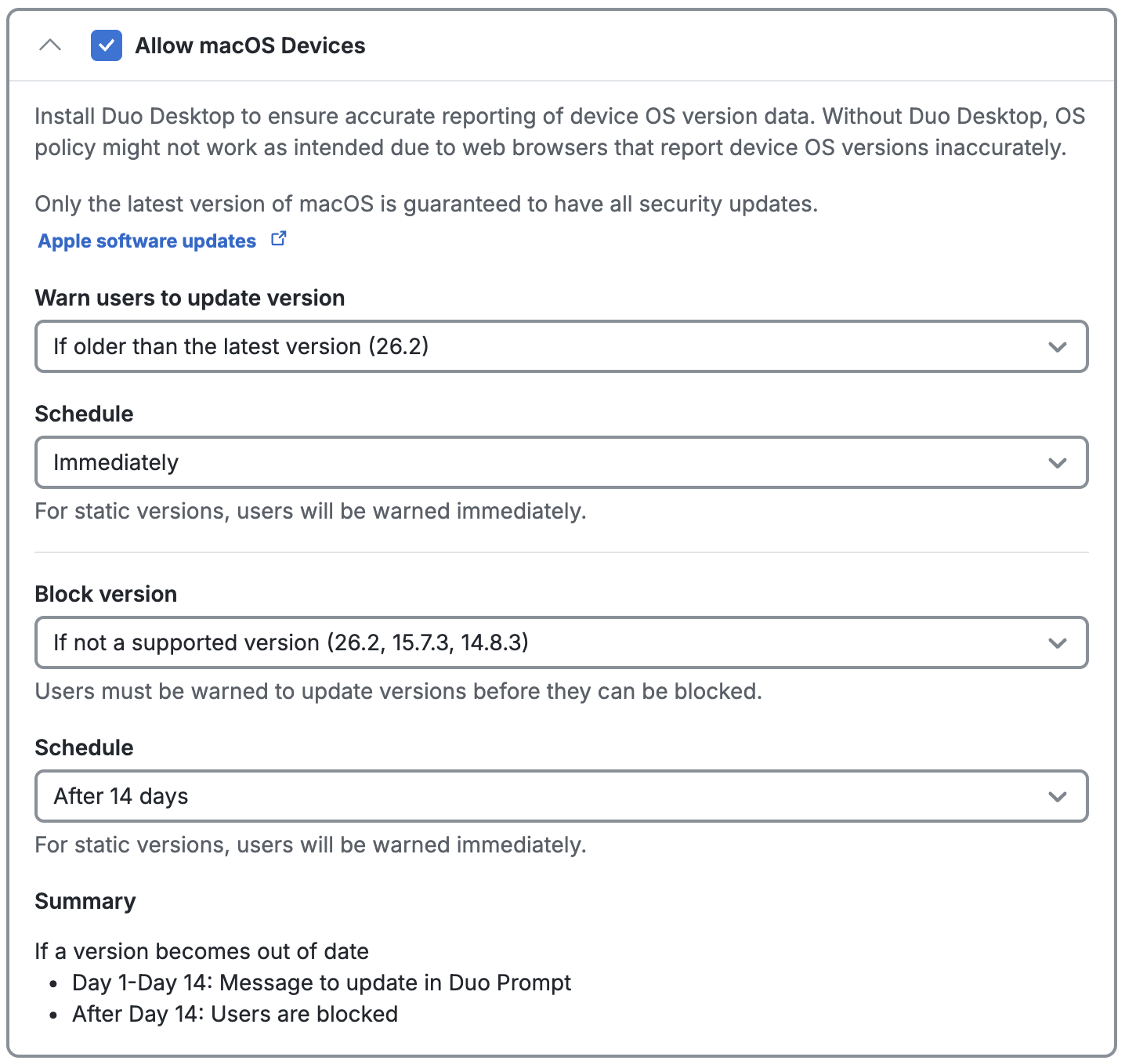Image resolution: width=1125 pixels, height=1064 pixels.
Task: Open the Warn users to update version dropdown
Action: pyautogui.click(x=561, y=346)
